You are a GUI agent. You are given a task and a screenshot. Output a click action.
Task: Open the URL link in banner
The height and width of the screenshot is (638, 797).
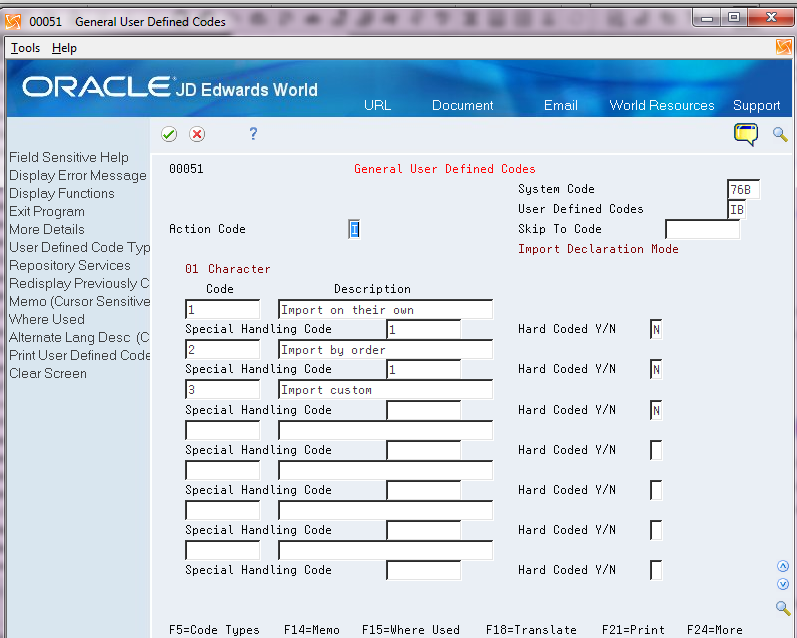377,105
